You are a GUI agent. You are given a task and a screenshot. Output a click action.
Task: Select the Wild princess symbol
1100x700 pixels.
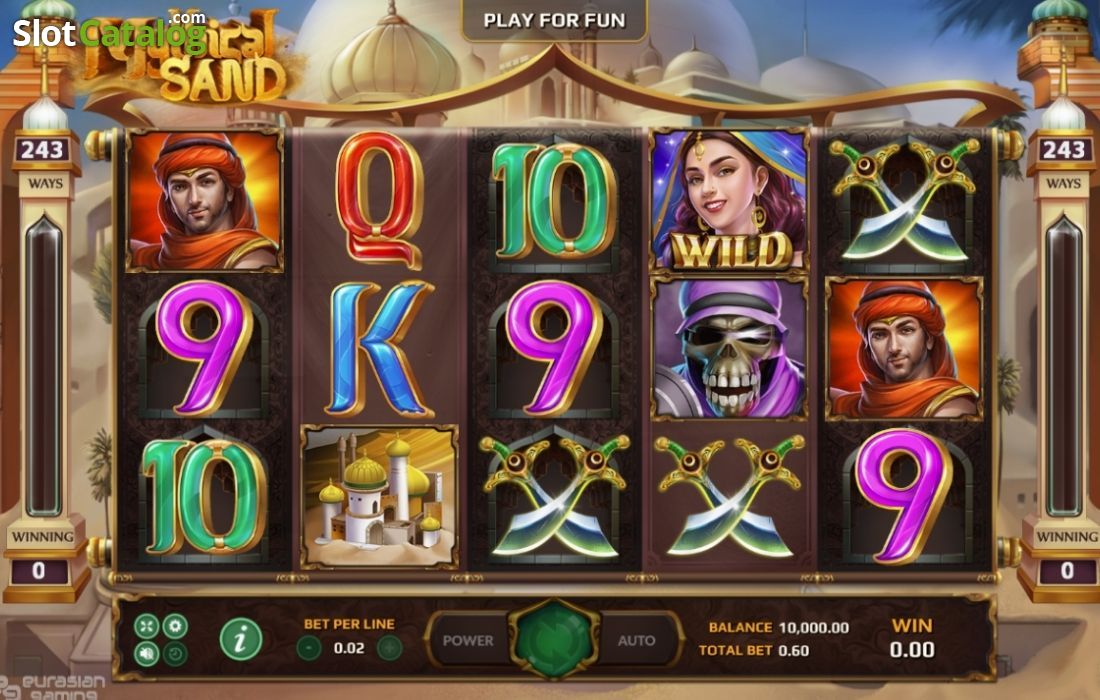tap(730, 201)
